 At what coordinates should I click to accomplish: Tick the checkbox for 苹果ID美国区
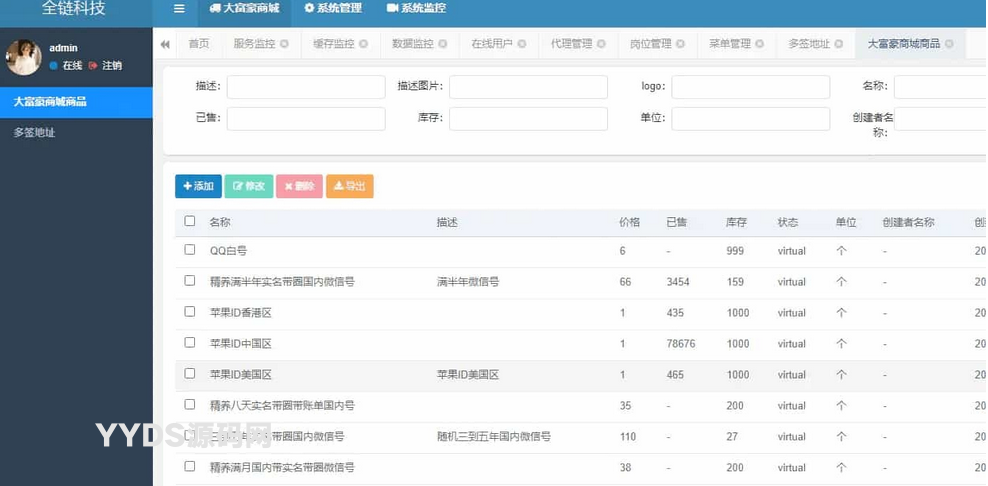point(190,374)
